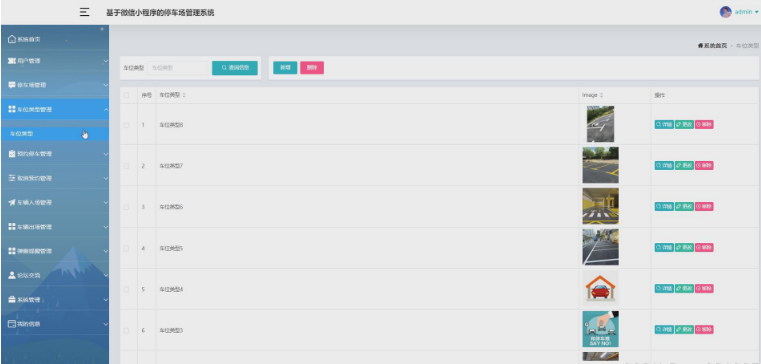Expand 车辆出场管理 with its chevron arrow
The image size is (761, 364).
coord(105,227)
